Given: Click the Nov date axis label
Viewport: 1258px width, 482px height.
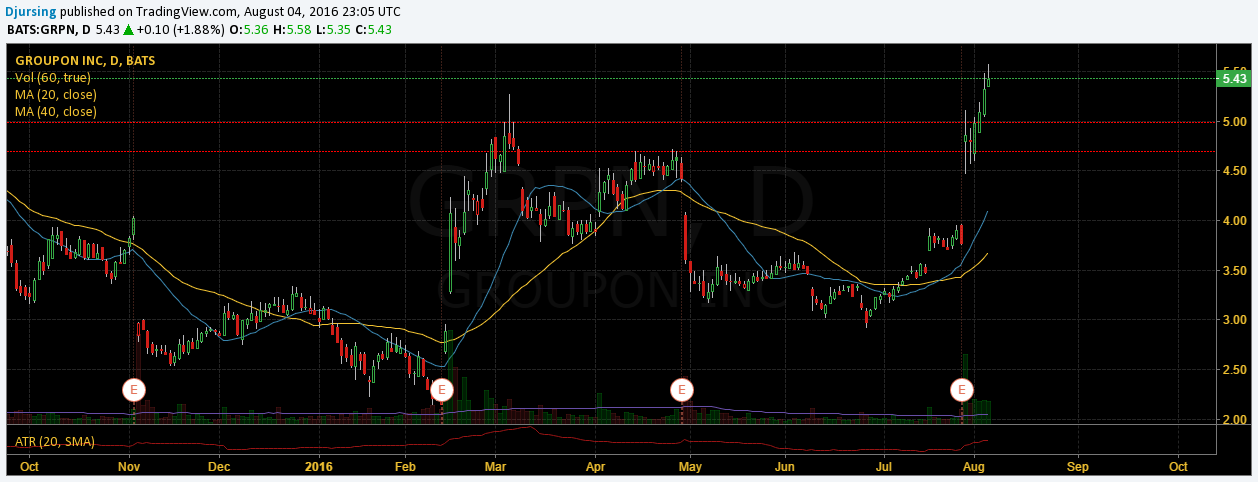Looking at the screenshot, I should pyautogui.click(x=130, y=466).
